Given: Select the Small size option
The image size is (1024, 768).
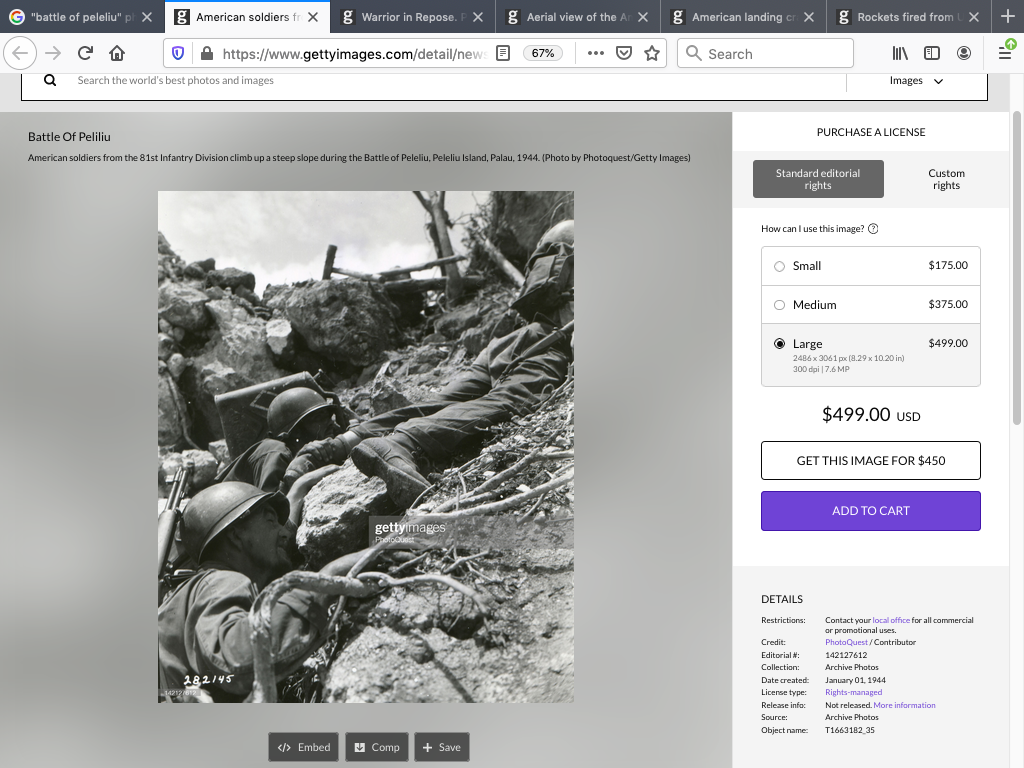Looking at the screenshot, I should pyautogui.click(x=780, y=266).
